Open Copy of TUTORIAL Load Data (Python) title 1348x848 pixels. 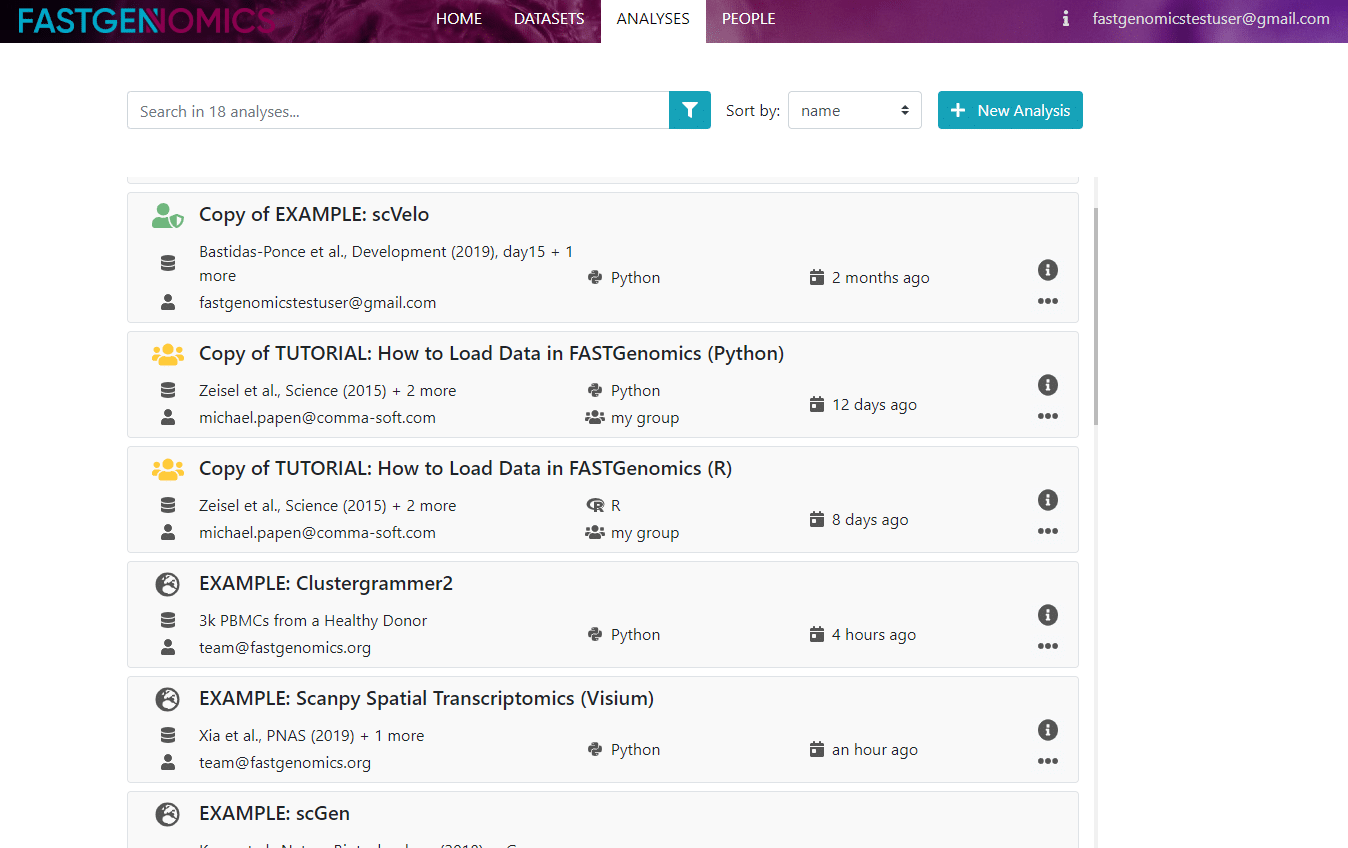[491, 354]
